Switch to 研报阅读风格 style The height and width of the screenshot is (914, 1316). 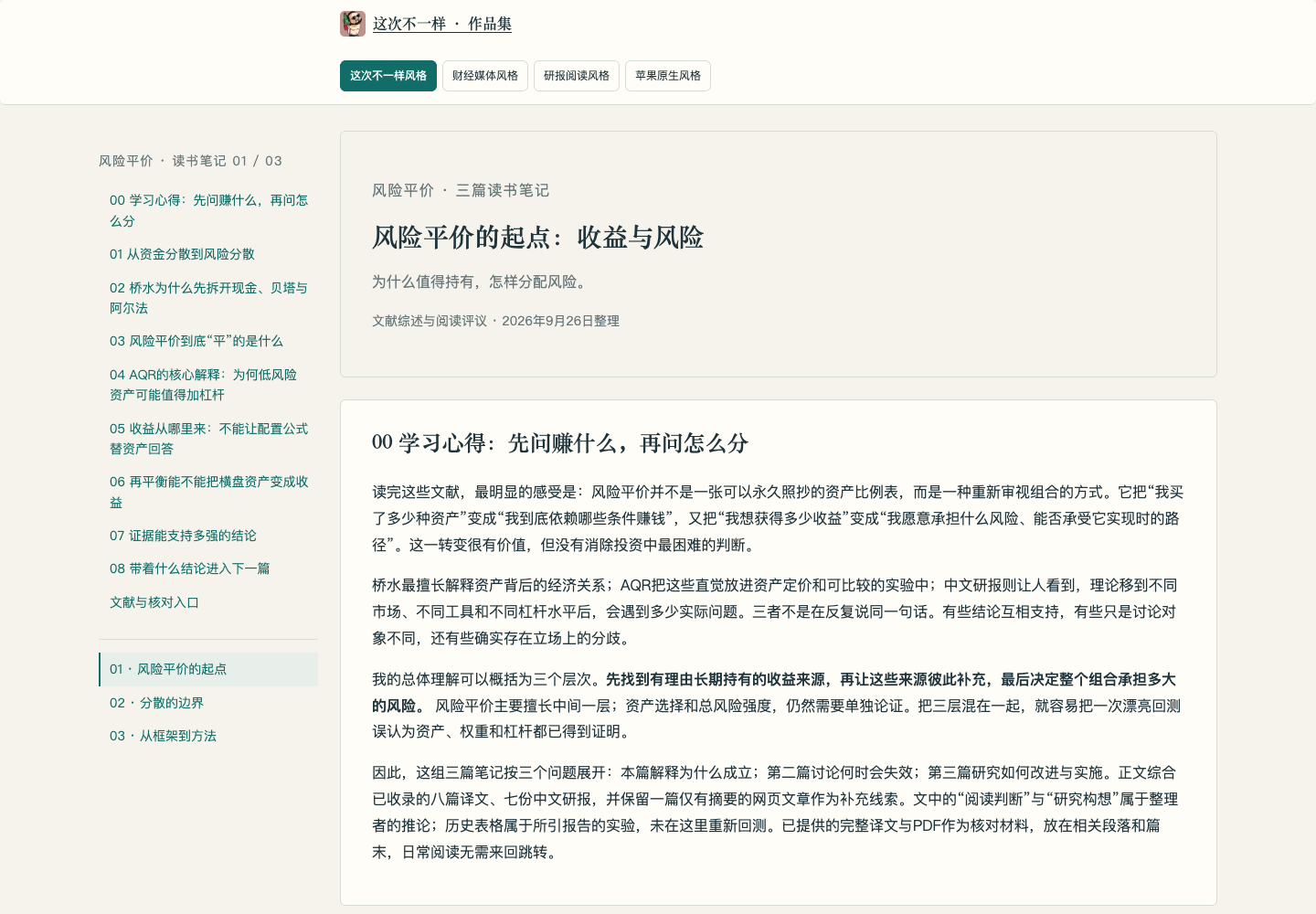(577, 76)
